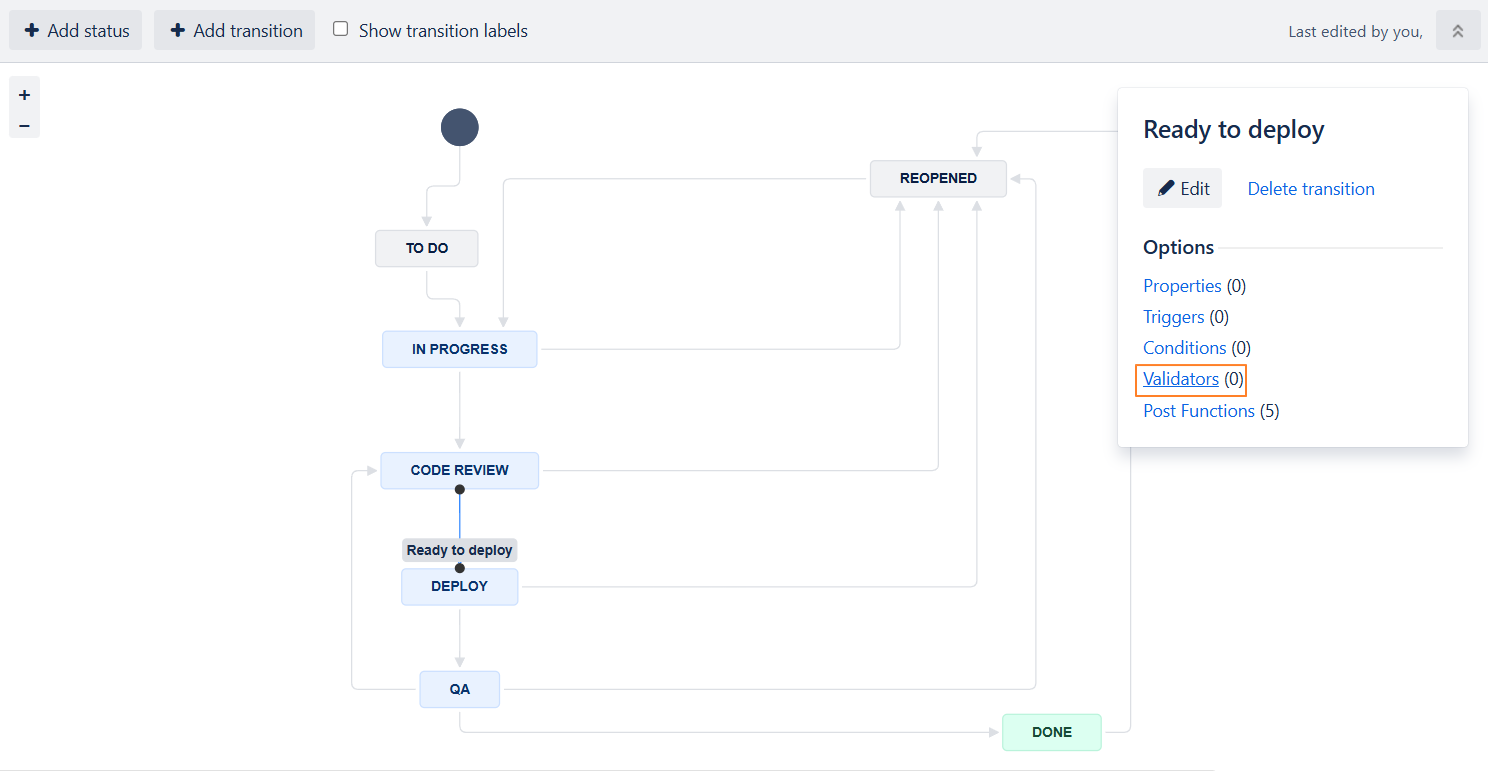Zoom in with the plus button
Image resolution: width=1488 pixels, height=771 pixels.
24,95
